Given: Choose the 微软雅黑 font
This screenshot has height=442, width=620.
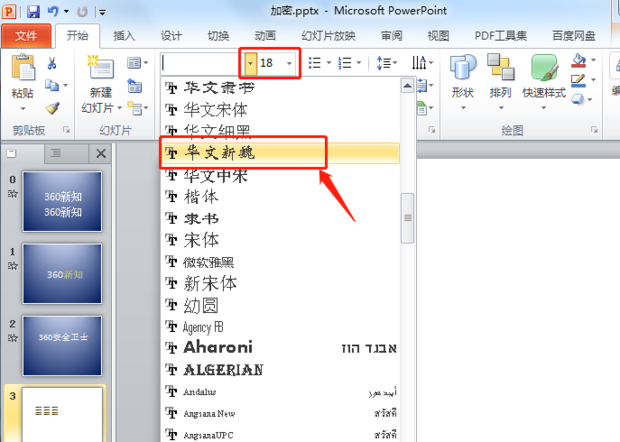Looking at the screenshot, I should click(x=208, y=262).
